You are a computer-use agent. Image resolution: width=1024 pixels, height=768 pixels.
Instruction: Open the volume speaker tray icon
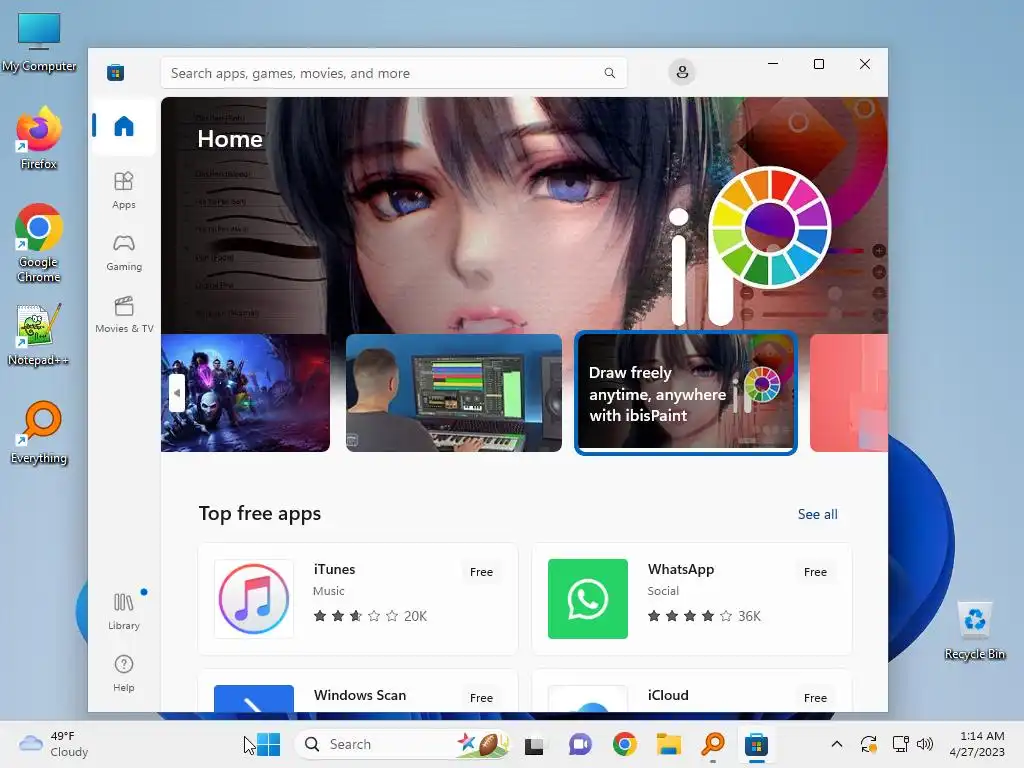[925, 744]
